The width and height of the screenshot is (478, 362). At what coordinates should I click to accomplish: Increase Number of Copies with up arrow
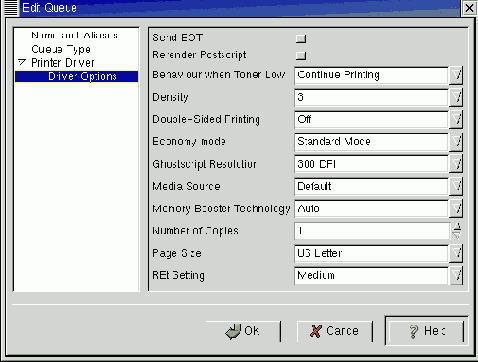[457, 227]
